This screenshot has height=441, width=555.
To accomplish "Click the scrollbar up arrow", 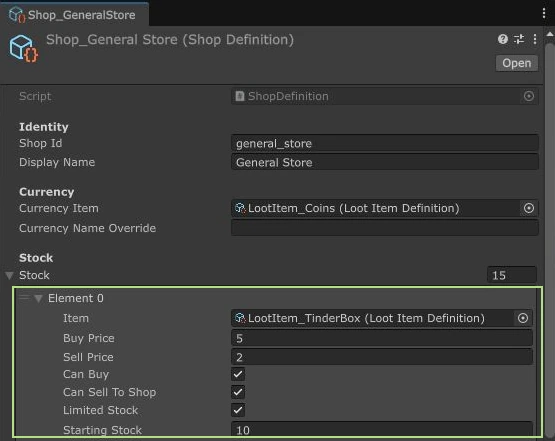I will coord(550,35).
